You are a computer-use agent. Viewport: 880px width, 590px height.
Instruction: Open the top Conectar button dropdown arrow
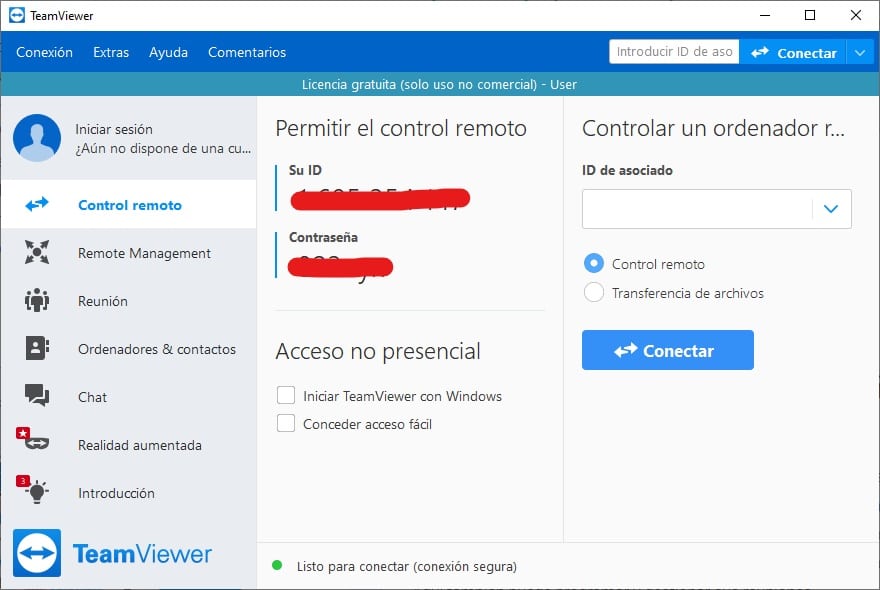[x=860, y=53]
